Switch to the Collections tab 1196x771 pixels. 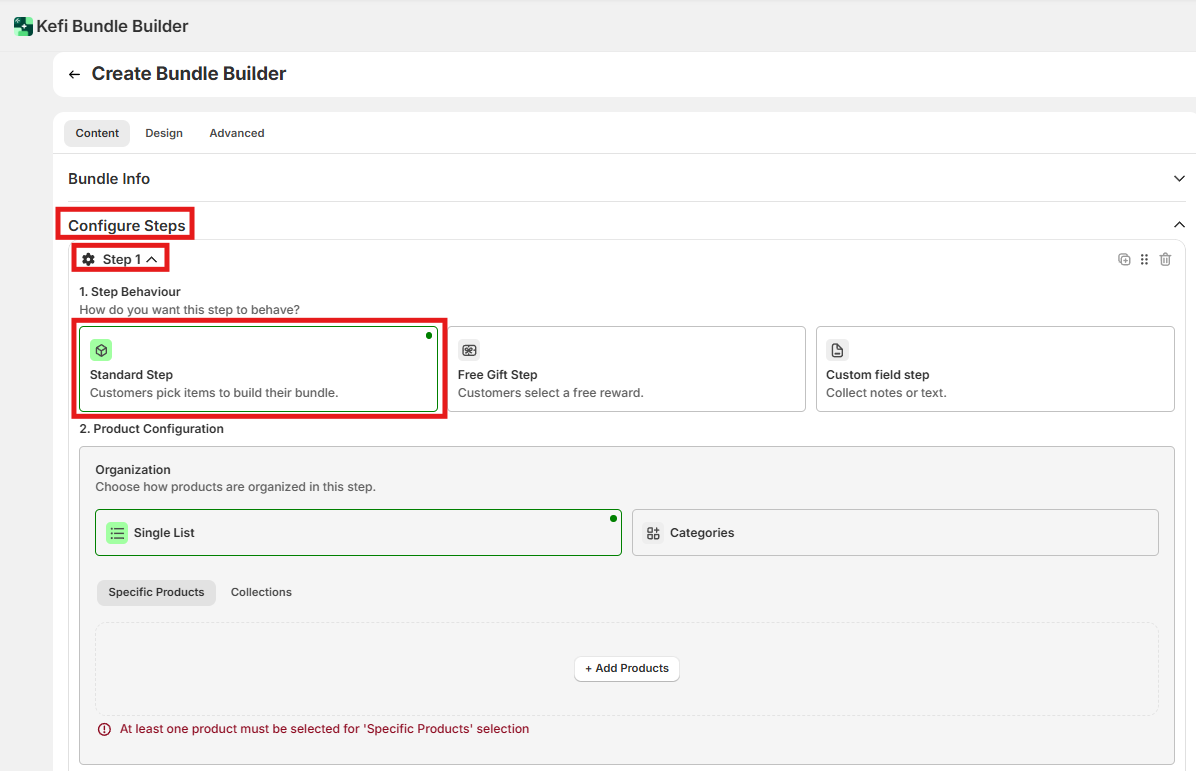261,593
